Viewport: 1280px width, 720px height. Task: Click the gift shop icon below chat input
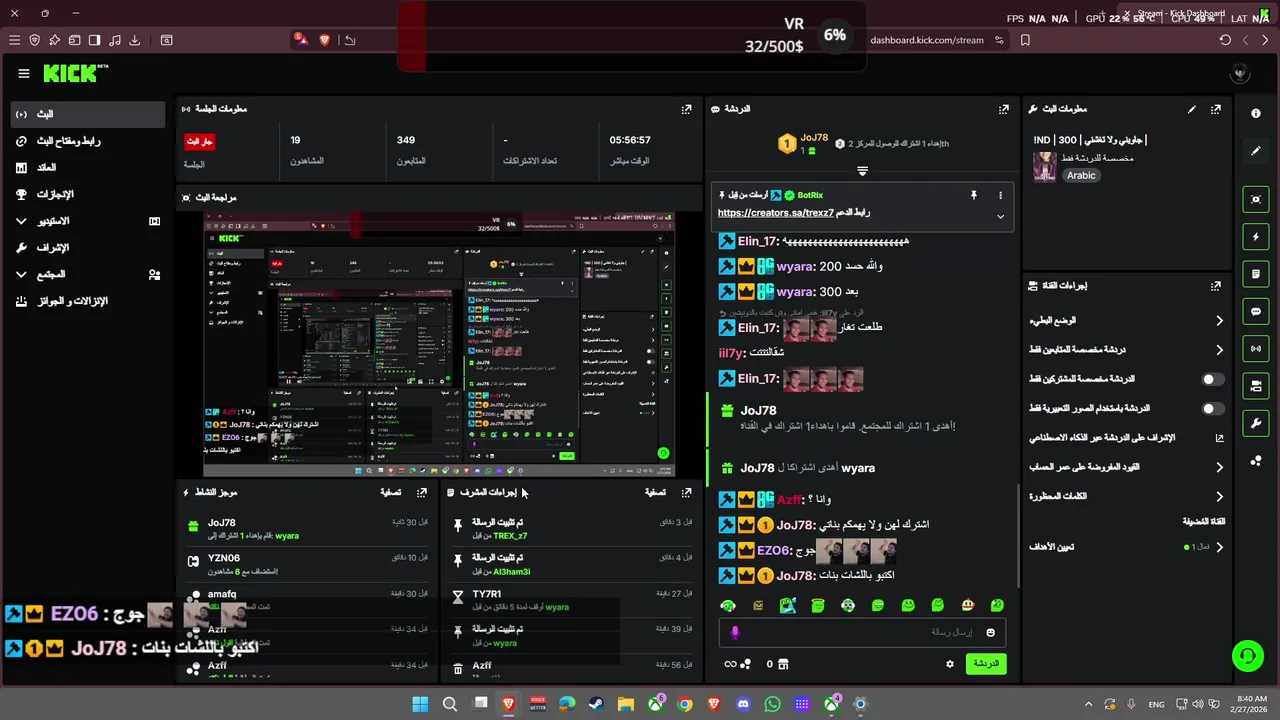(783, 664)
